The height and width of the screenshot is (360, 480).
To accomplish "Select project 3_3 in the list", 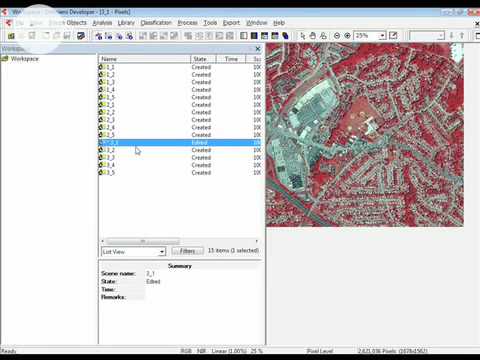I will [179, 158].
